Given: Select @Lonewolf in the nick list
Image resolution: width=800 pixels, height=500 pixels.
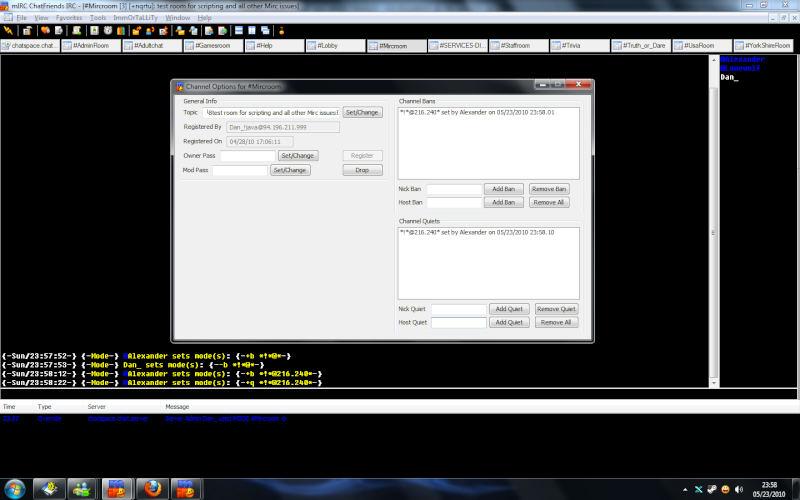Looking at the screenshot, I should click(x=740, y=68).
